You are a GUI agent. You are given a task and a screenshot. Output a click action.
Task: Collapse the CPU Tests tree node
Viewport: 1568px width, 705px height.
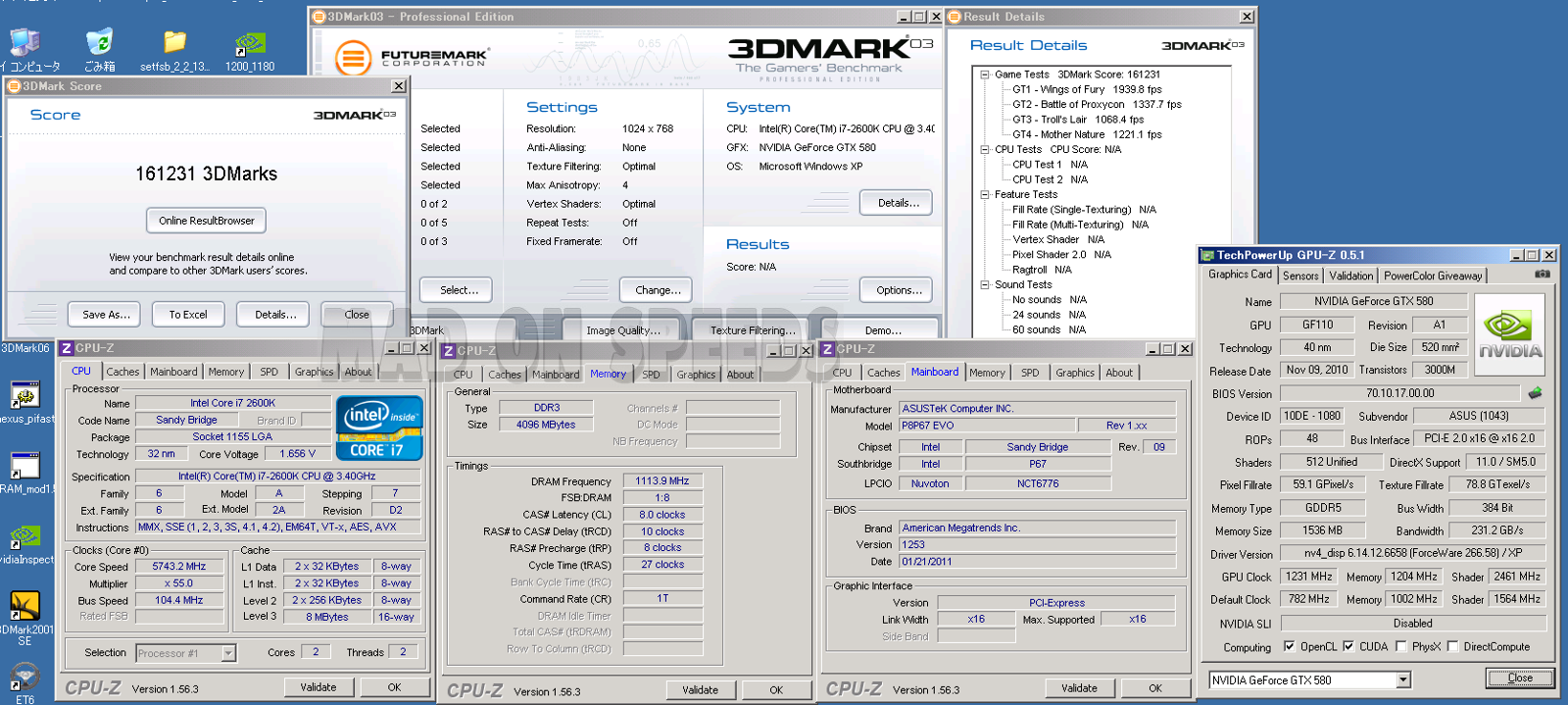pos(985,150)
